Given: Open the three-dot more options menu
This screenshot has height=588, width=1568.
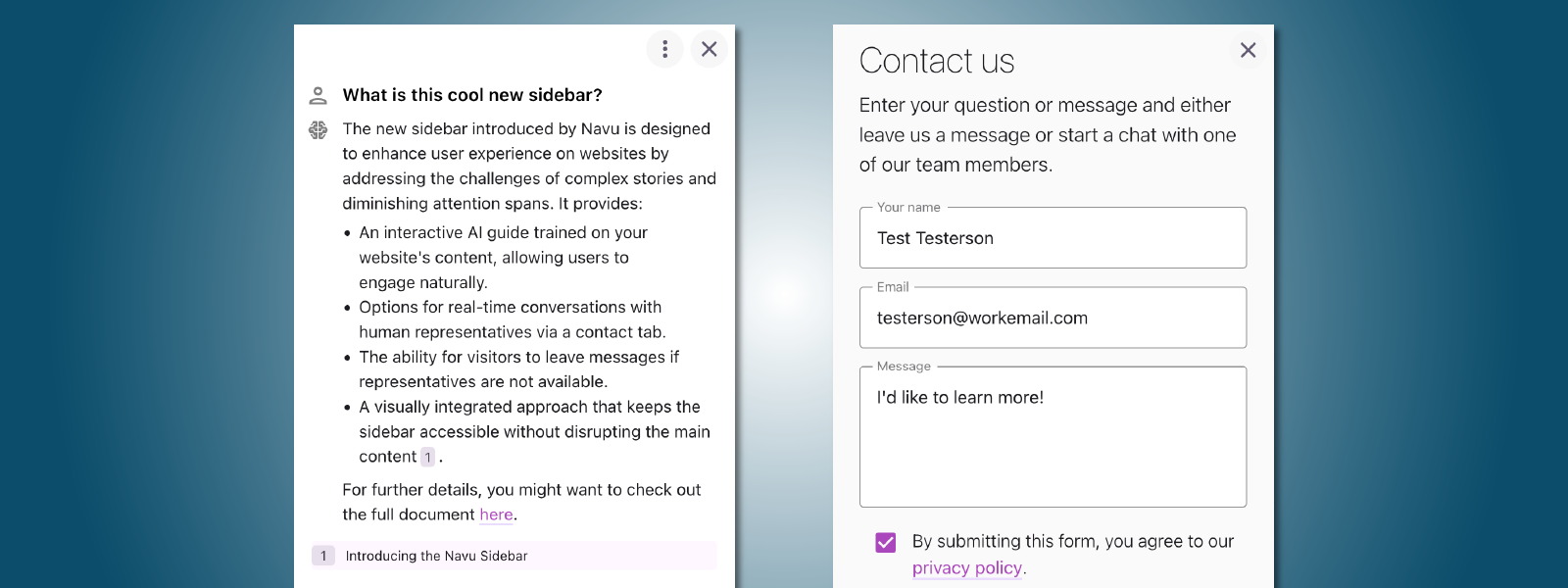Looking at the screenshot, I should pos(664,49).
